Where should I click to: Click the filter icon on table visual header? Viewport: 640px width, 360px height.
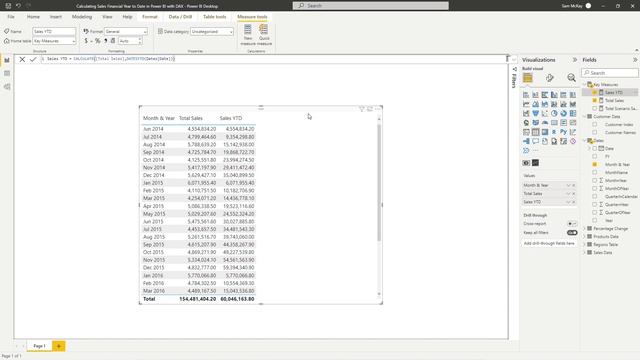click(362, 109)
